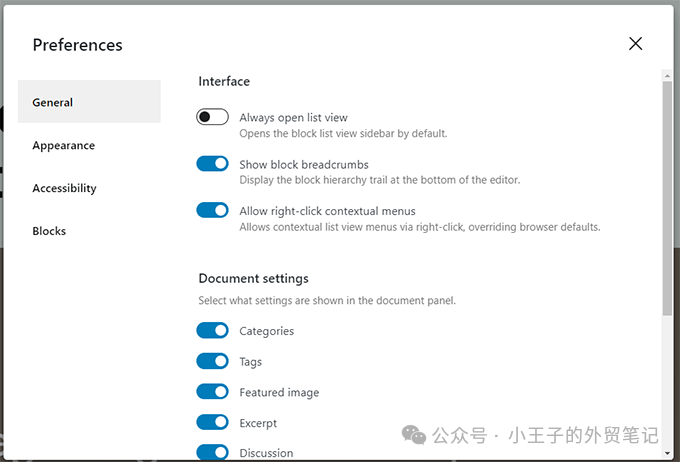Image resolution: width=680 pixels, height=462 pixels.
Task: Close the Preferences dialog
Action: click(635, 43)
